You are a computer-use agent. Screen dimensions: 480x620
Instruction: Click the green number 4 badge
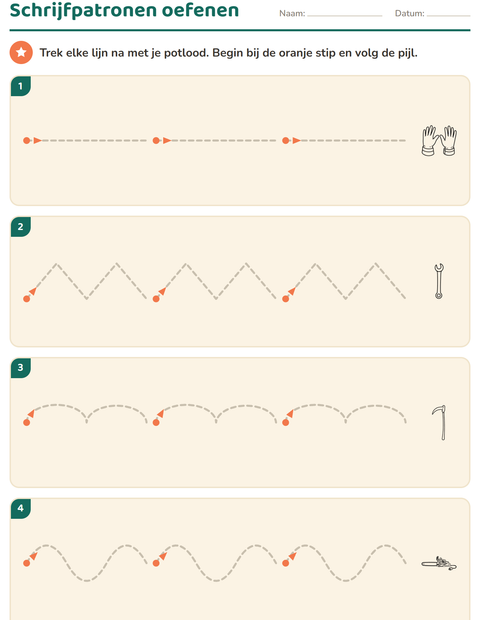(21, 508)
